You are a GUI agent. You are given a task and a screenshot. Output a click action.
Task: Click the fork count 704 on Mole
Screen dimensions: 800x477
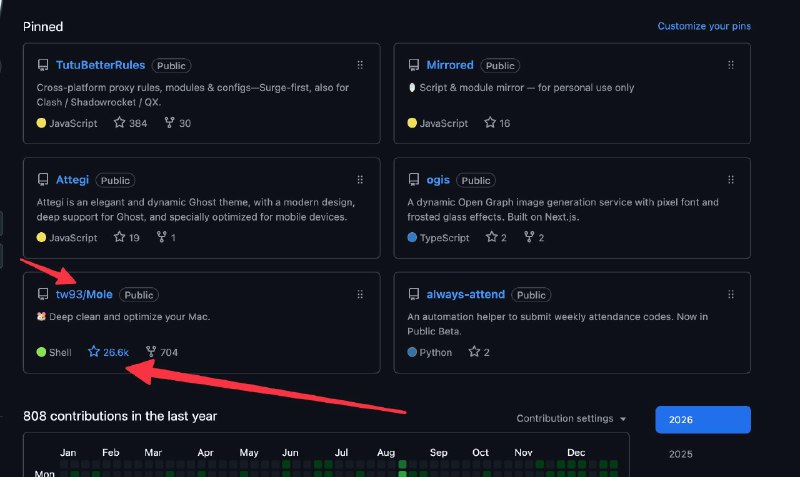click(170, 352)
